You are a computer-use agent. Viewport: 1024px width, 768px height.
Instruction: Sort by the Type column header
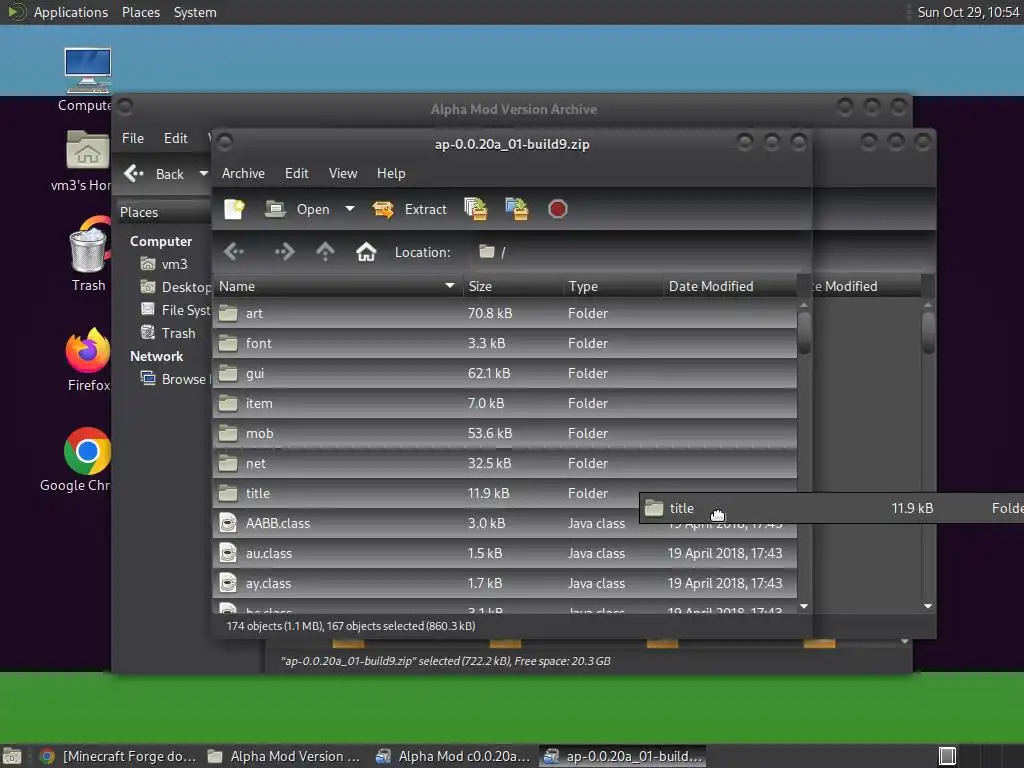pos(613,286)
